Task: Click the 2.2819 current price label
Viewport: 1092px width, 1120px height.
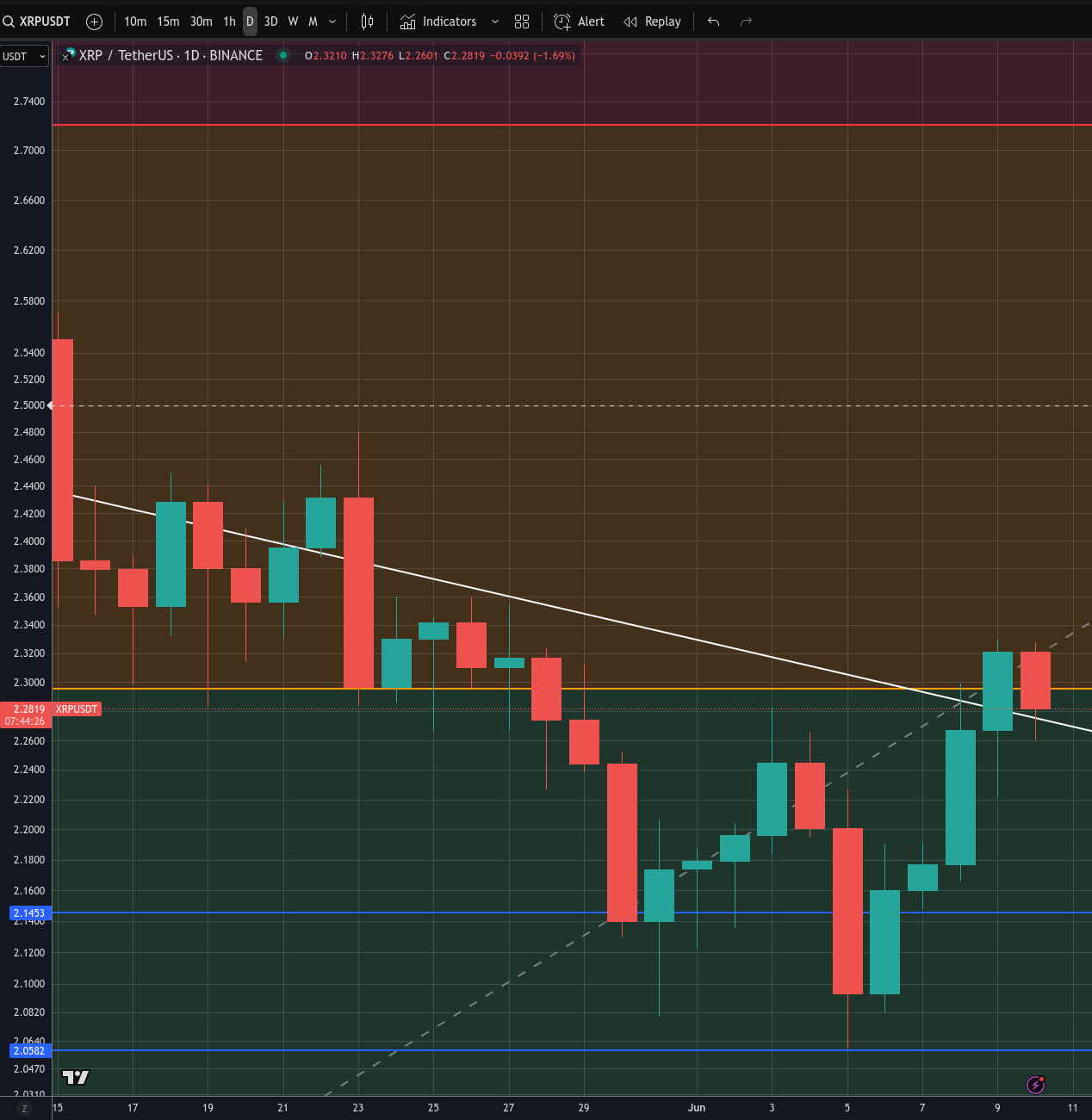Action: coord(26,715)
